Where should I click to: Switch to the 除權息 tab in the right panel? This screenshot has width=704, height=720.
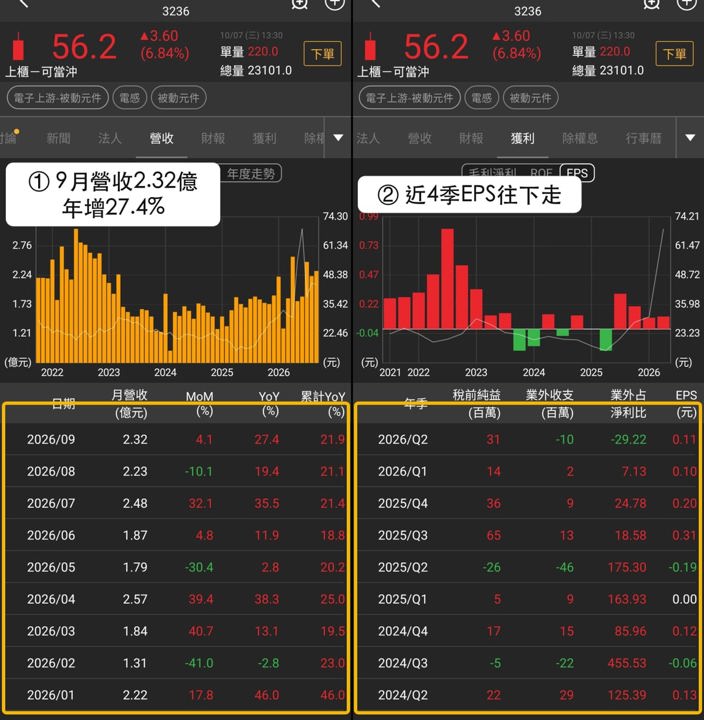click(x=580, y=138)
